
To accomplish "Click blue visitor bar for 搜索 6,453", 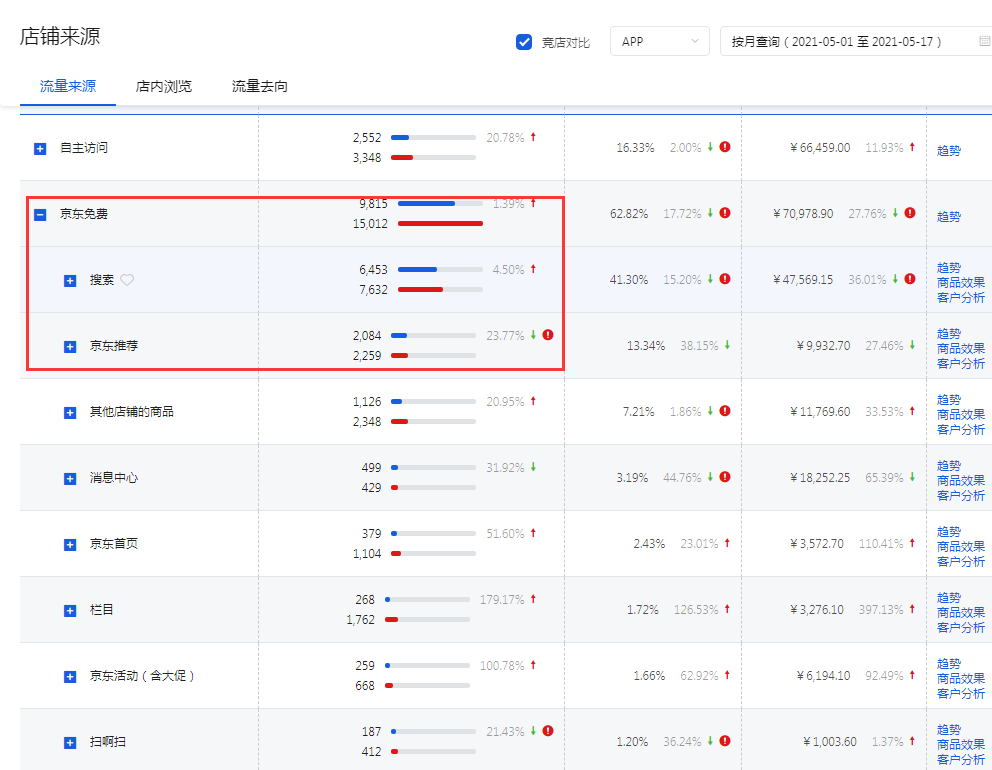I will coord(418,270).
